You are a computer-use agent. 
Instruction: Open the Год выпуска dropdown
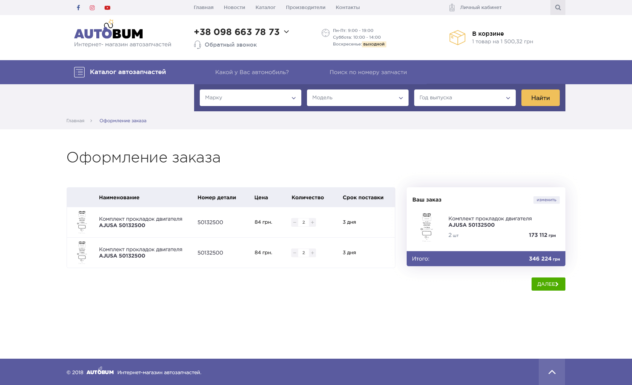coord(465,98)
